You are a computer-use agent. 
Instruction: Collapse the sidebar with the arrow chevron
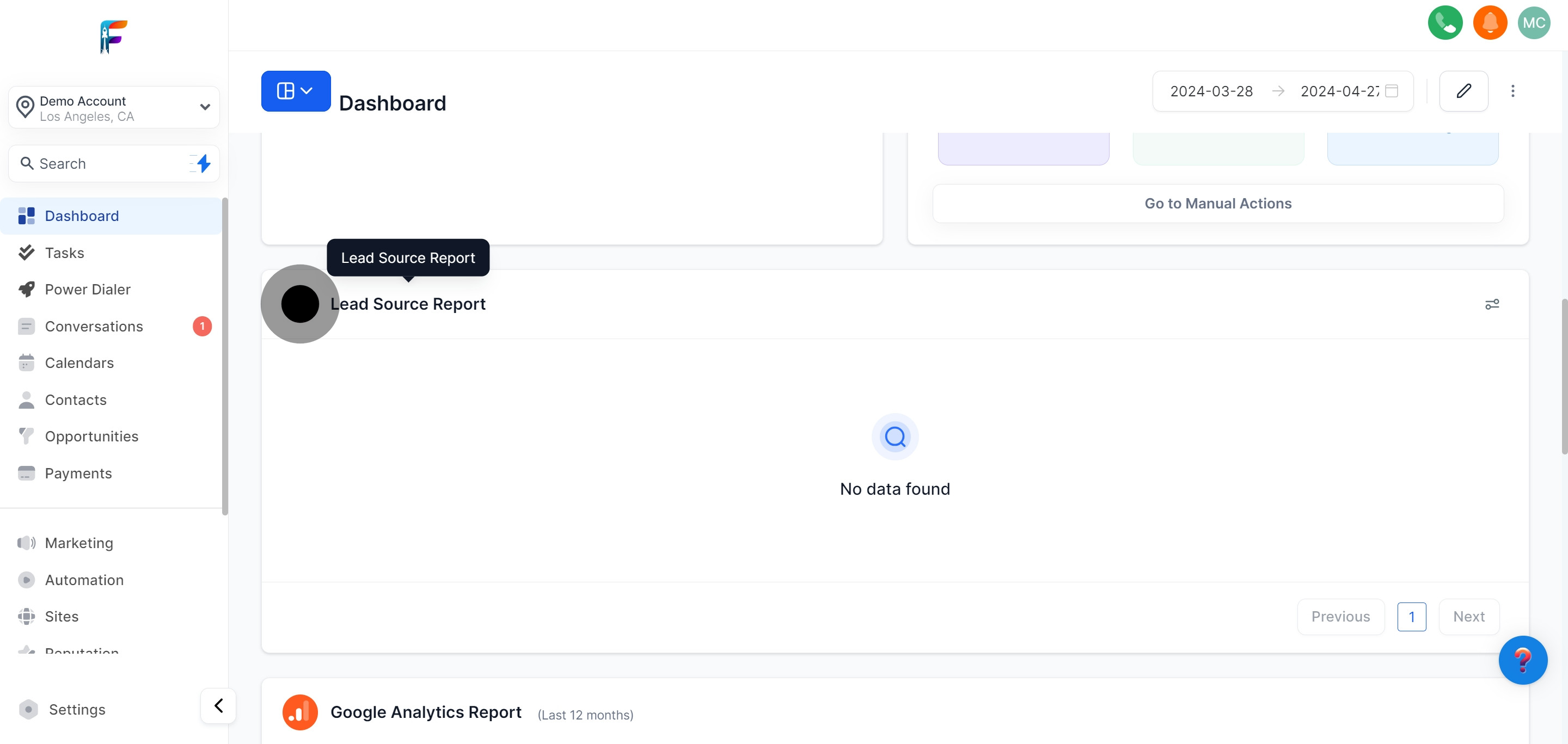pos(218,705)
